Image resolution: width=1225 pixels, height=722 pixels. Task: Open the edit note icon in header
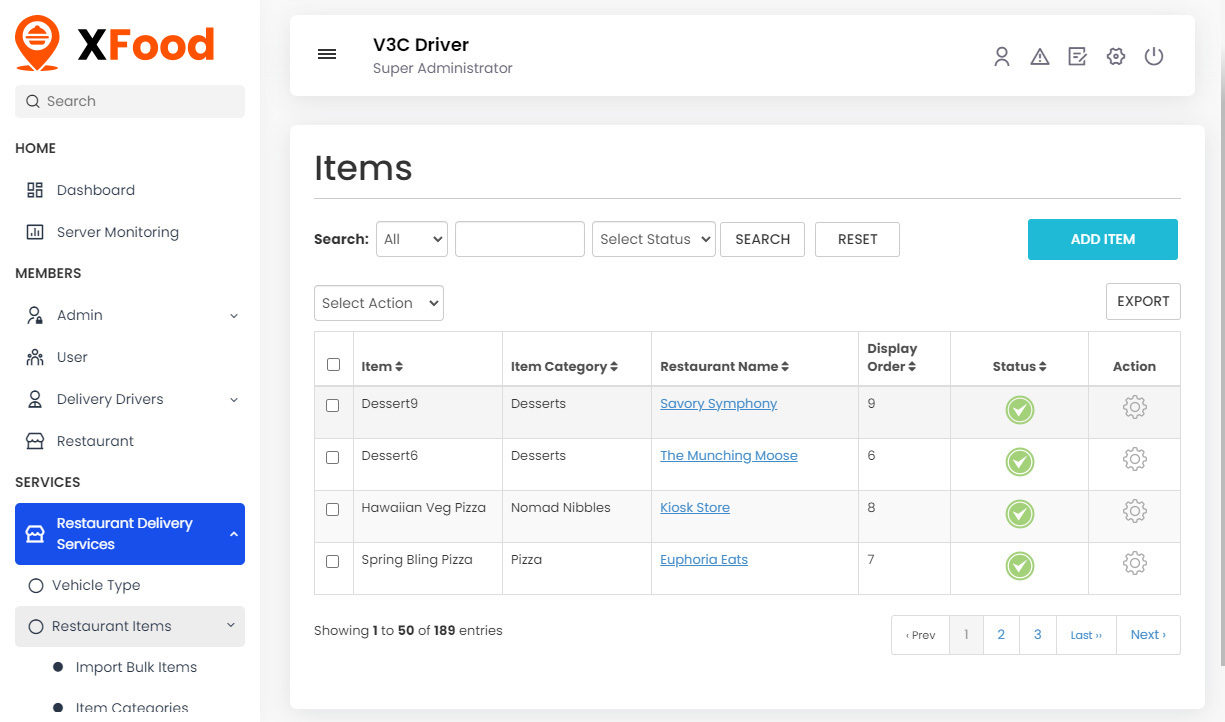(x=1077, y=57)
